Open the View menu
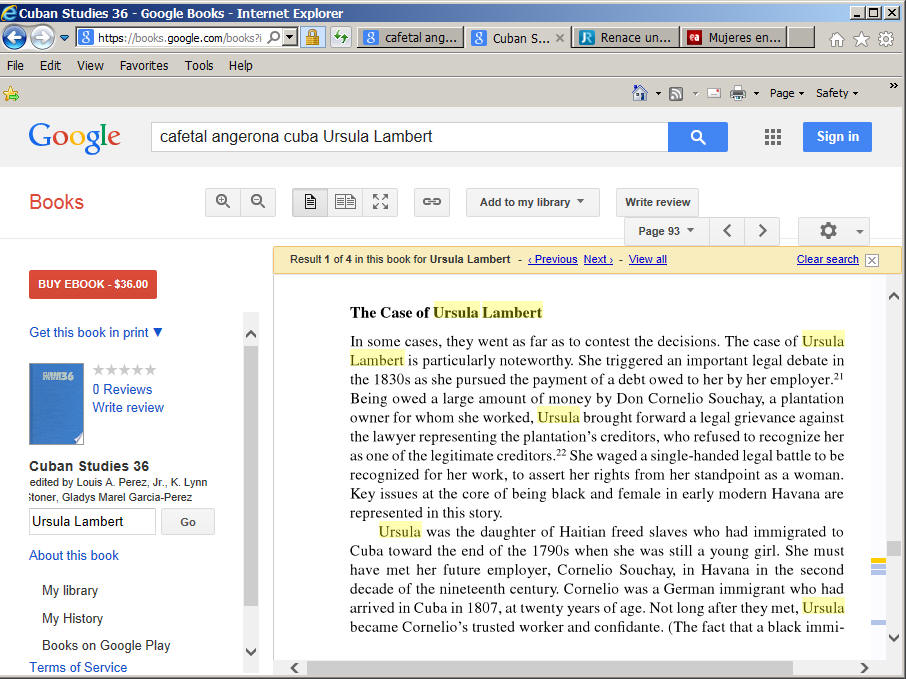The width and height of the screenshot is (906, 679). click(x=90, y=65)
